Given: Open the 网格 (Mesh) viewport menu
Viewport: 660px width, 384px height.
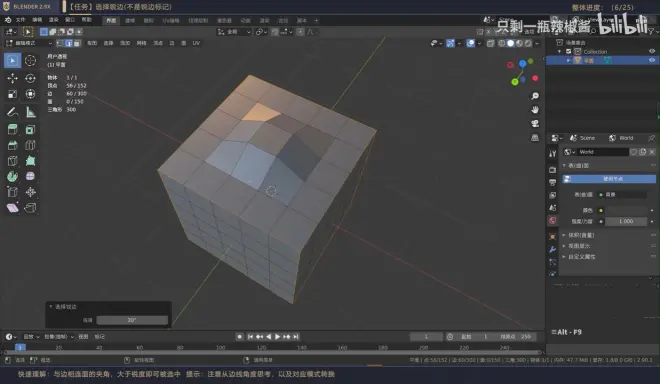Looking at the screenshot, I should [141, 43].
